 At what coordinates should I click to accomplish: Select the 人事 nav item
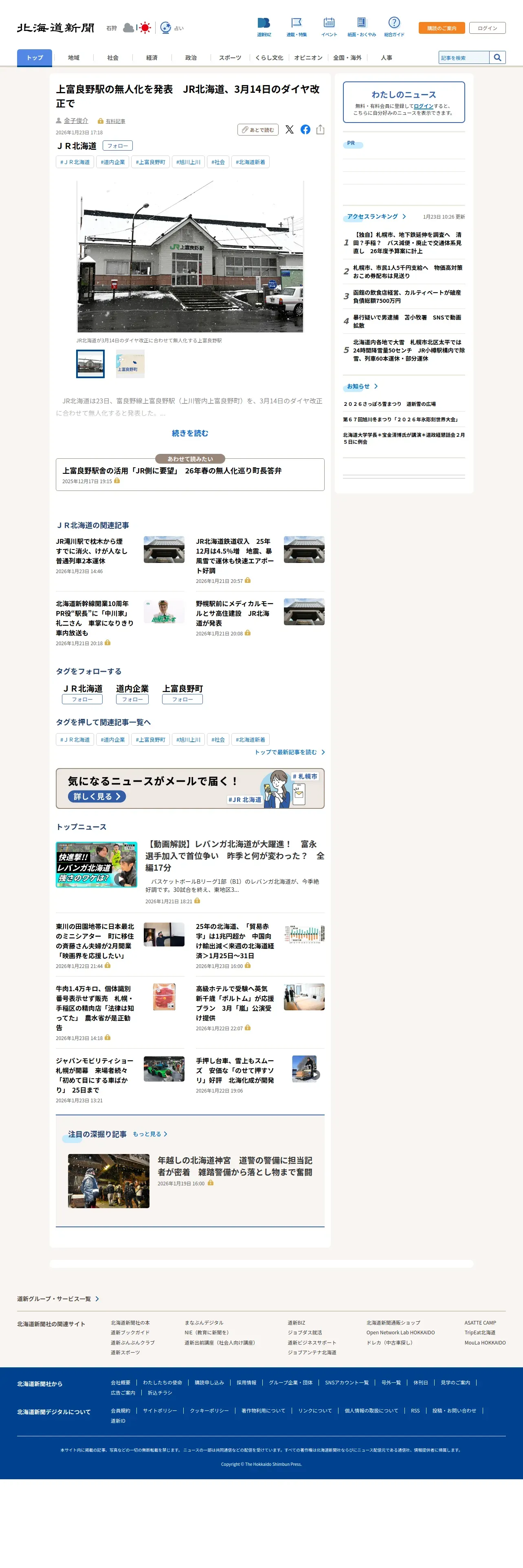coord(386,58)
